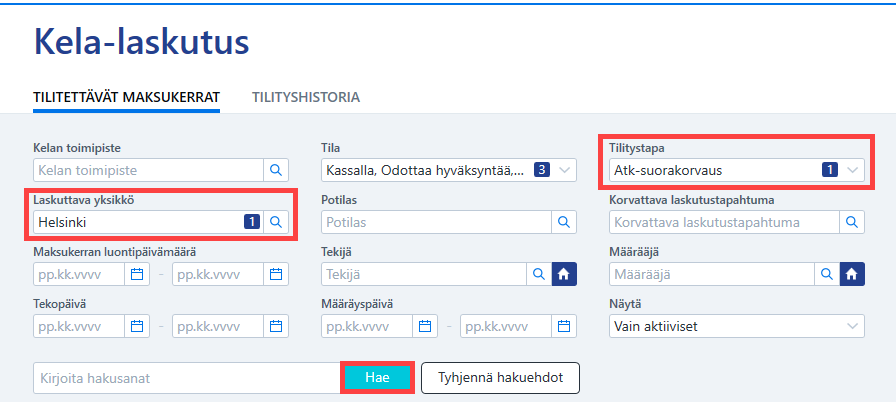Click Tekopäivä start date input
Image resolution: width=896 pixels, height=402 pixels.
tap(79, 326)
